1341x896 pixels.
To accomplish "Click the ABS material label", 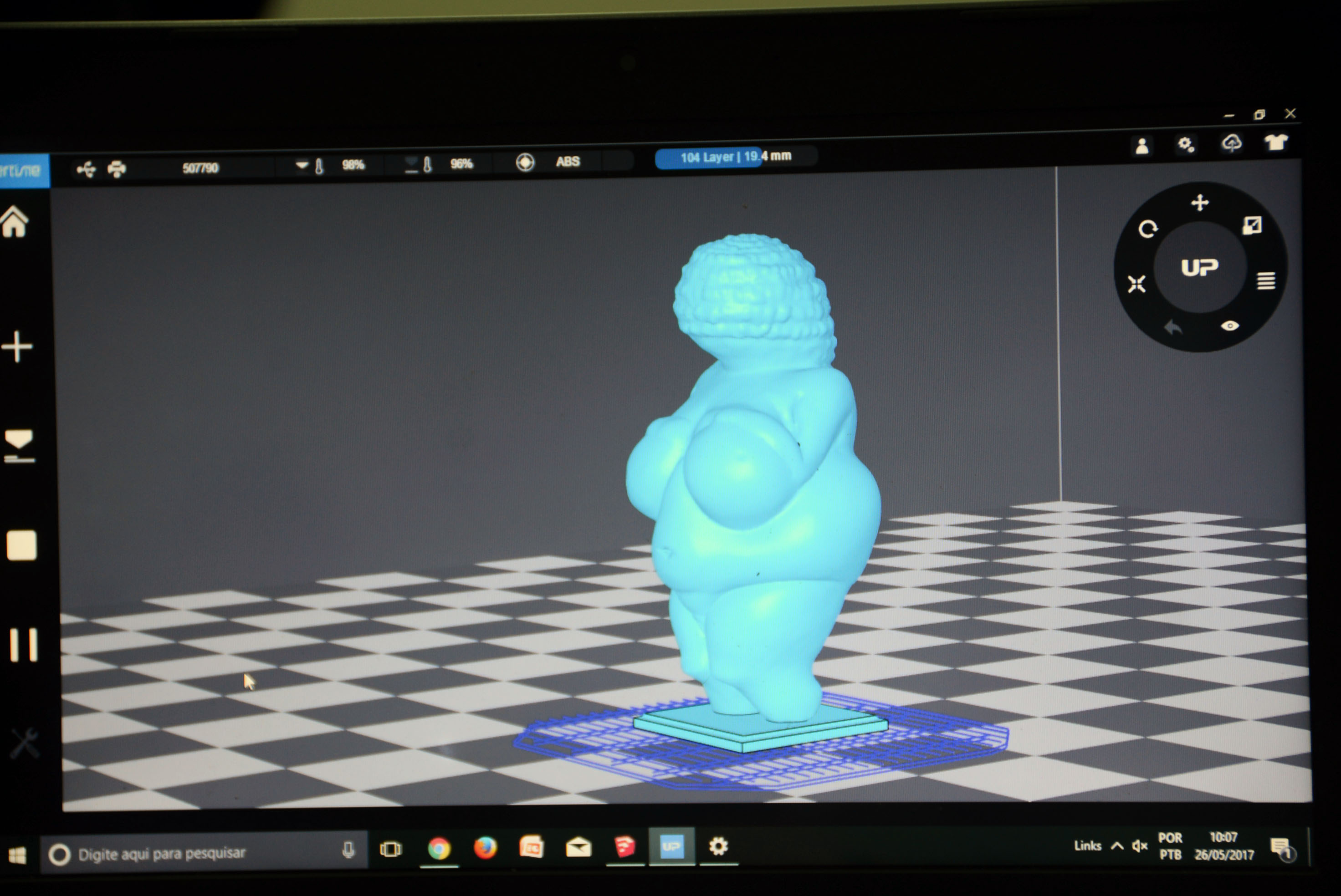I will [x=568, y=162].
